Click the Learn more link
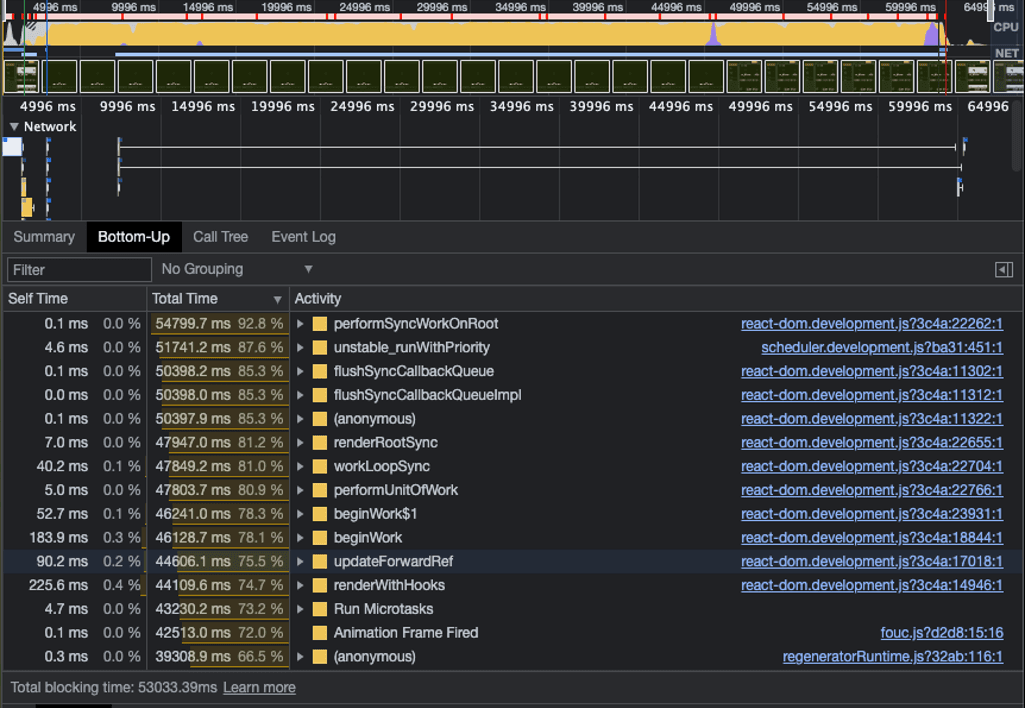This screenshot has width=1026, height=708. [259, 687]
